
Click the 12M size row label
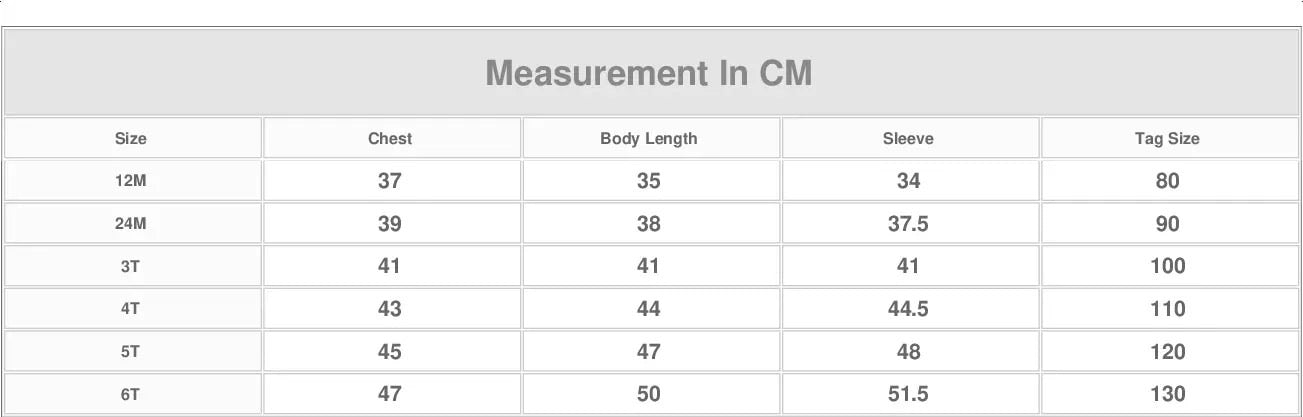click(131, 181)
